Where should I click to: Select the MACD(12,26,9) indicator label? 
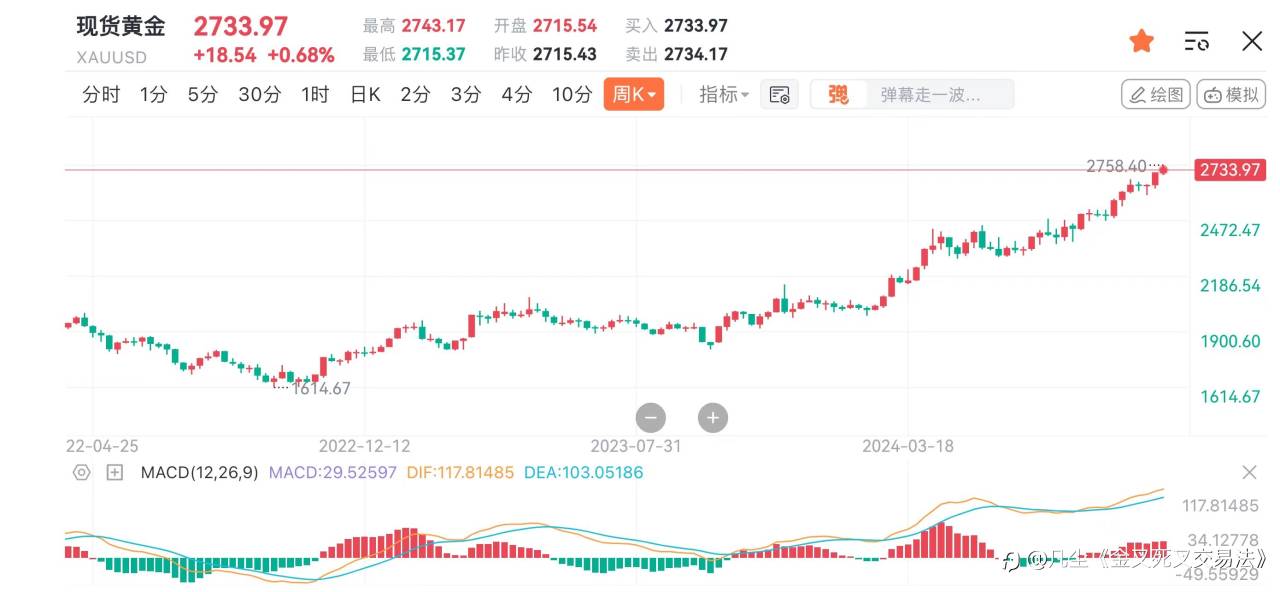tap(199, 472)
